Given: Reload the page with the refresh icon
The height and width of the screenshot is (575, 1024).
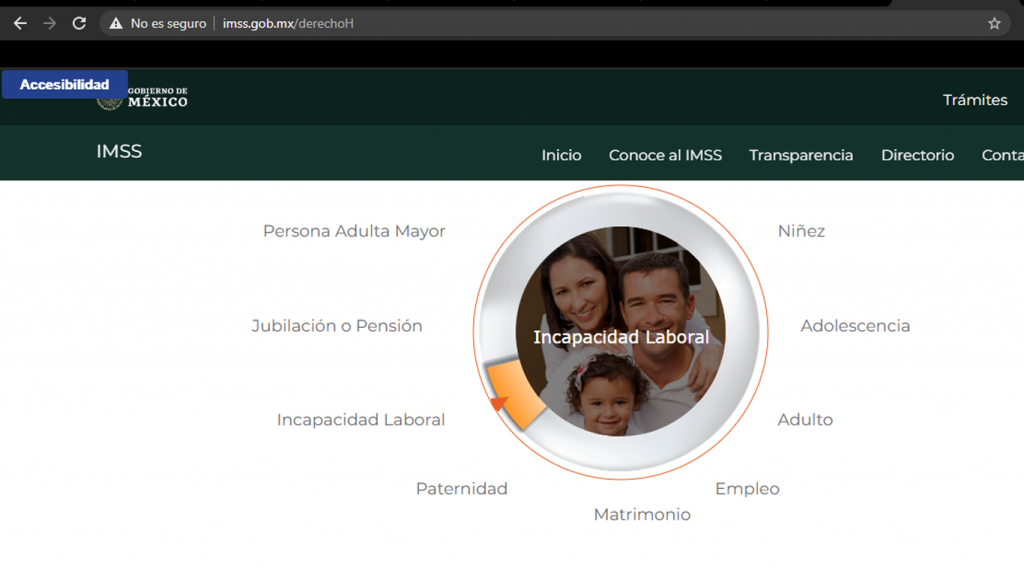Looking at the screenshot, I should point(79,24).
